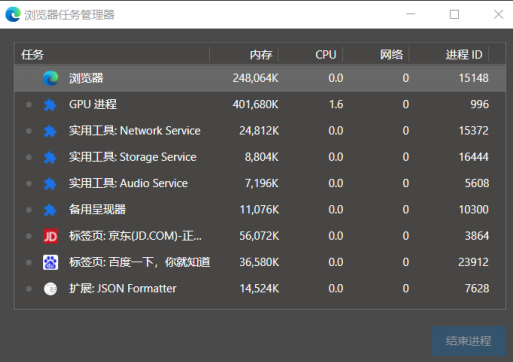This screenshot has height=362, width=513.
Task: Click process ID 5608
Action: pyautogui.click(x=477, y=184)
